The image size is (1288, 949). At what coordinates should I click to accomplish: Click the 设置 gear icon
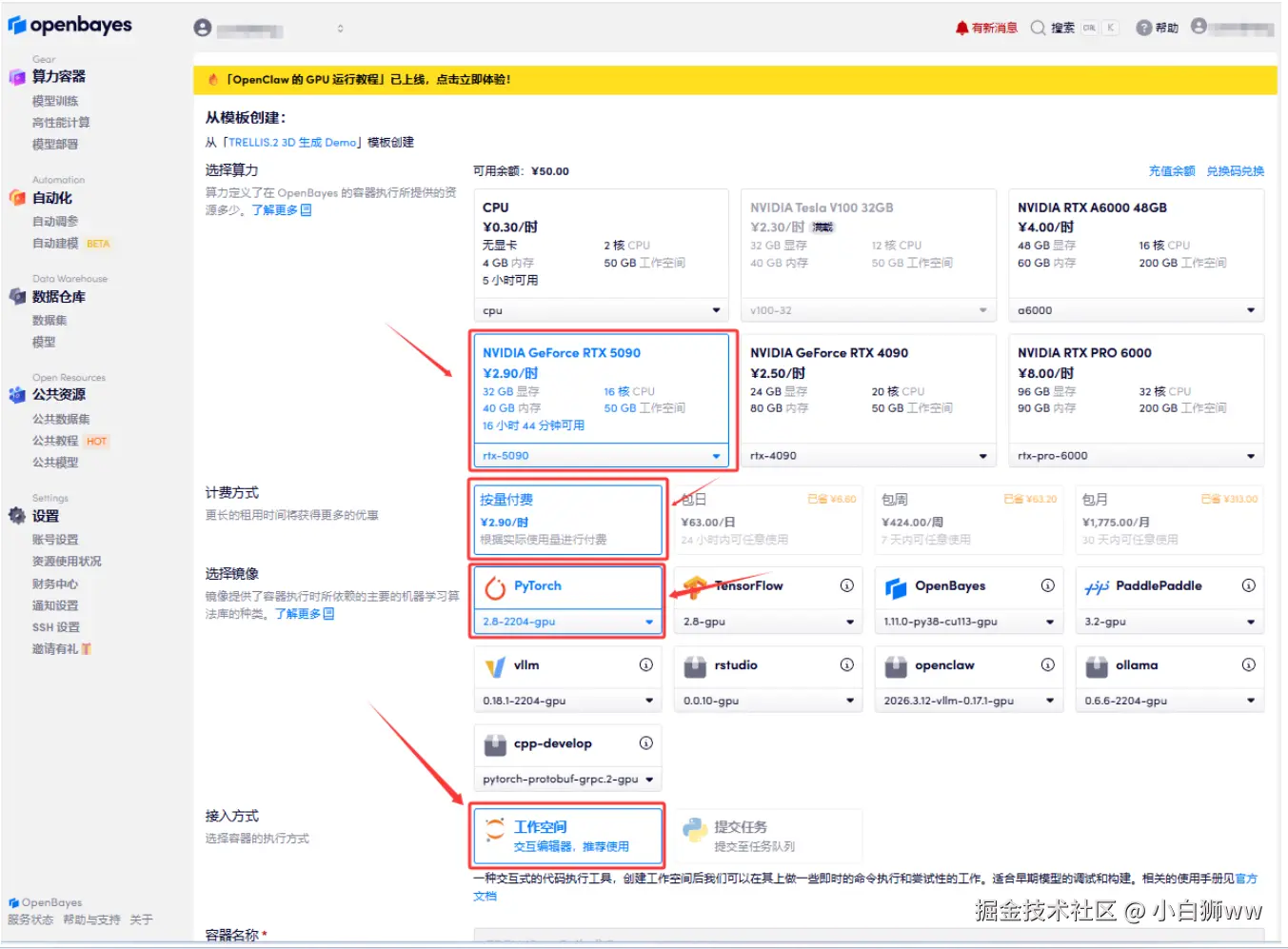click(16, 516)
